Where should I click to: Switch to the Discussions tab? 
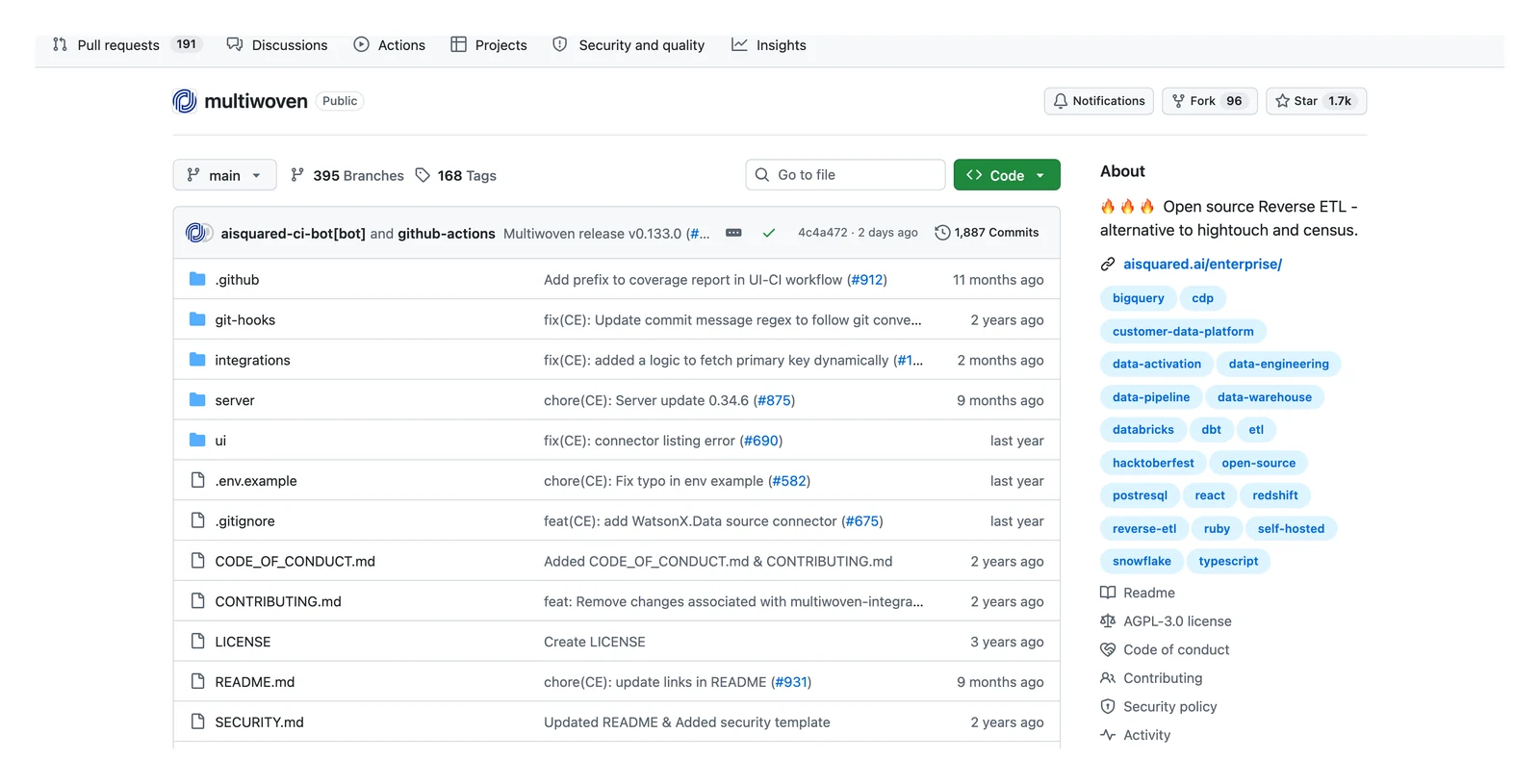(x=277, y=44)
